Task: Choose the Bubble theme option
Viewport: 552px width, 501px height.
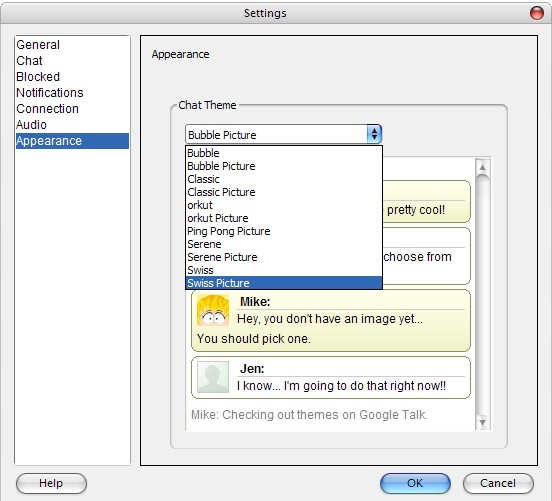Action: 284,153
